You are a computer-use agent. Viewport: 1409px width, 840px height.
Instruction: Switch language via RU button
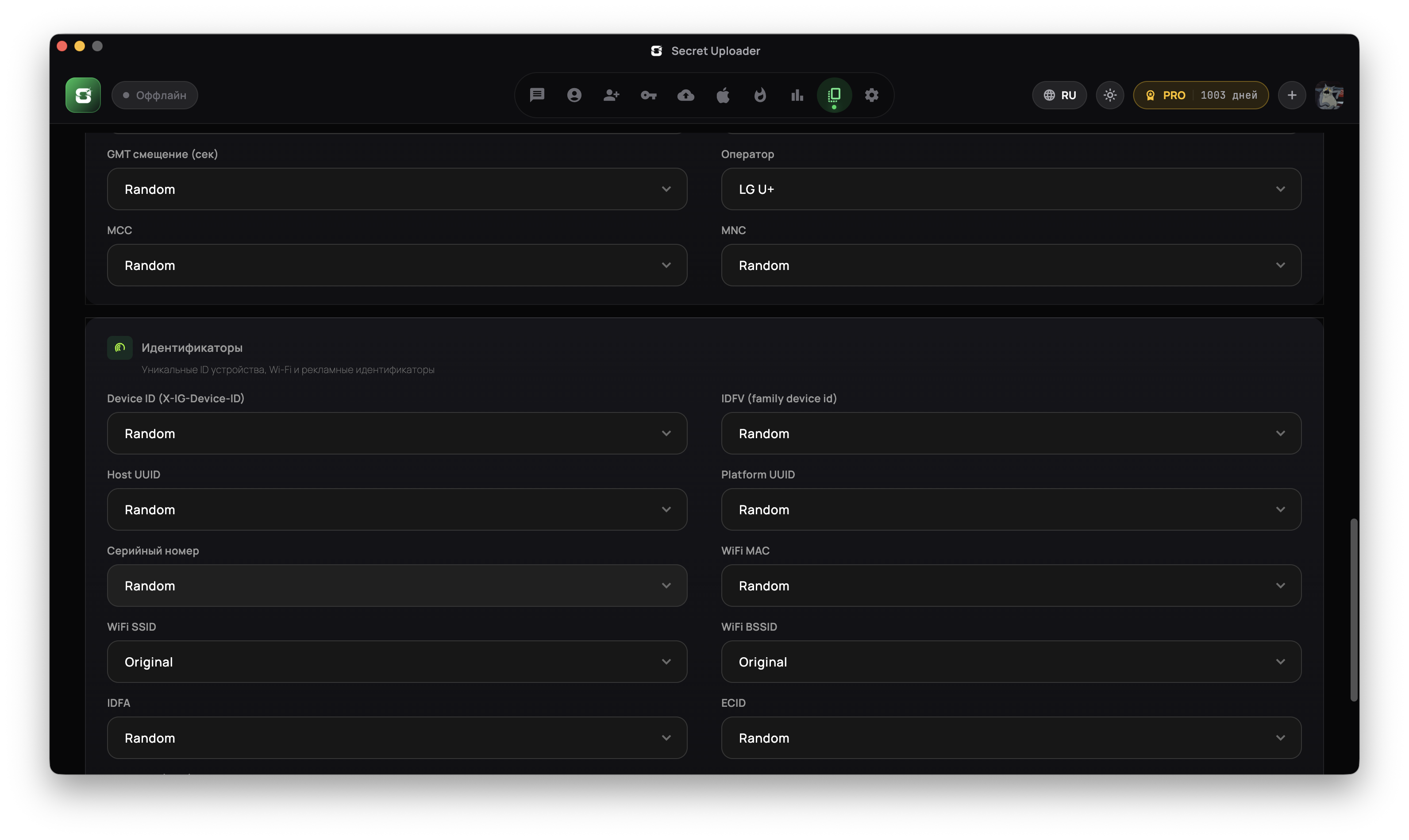click(x=1059, y=95)
